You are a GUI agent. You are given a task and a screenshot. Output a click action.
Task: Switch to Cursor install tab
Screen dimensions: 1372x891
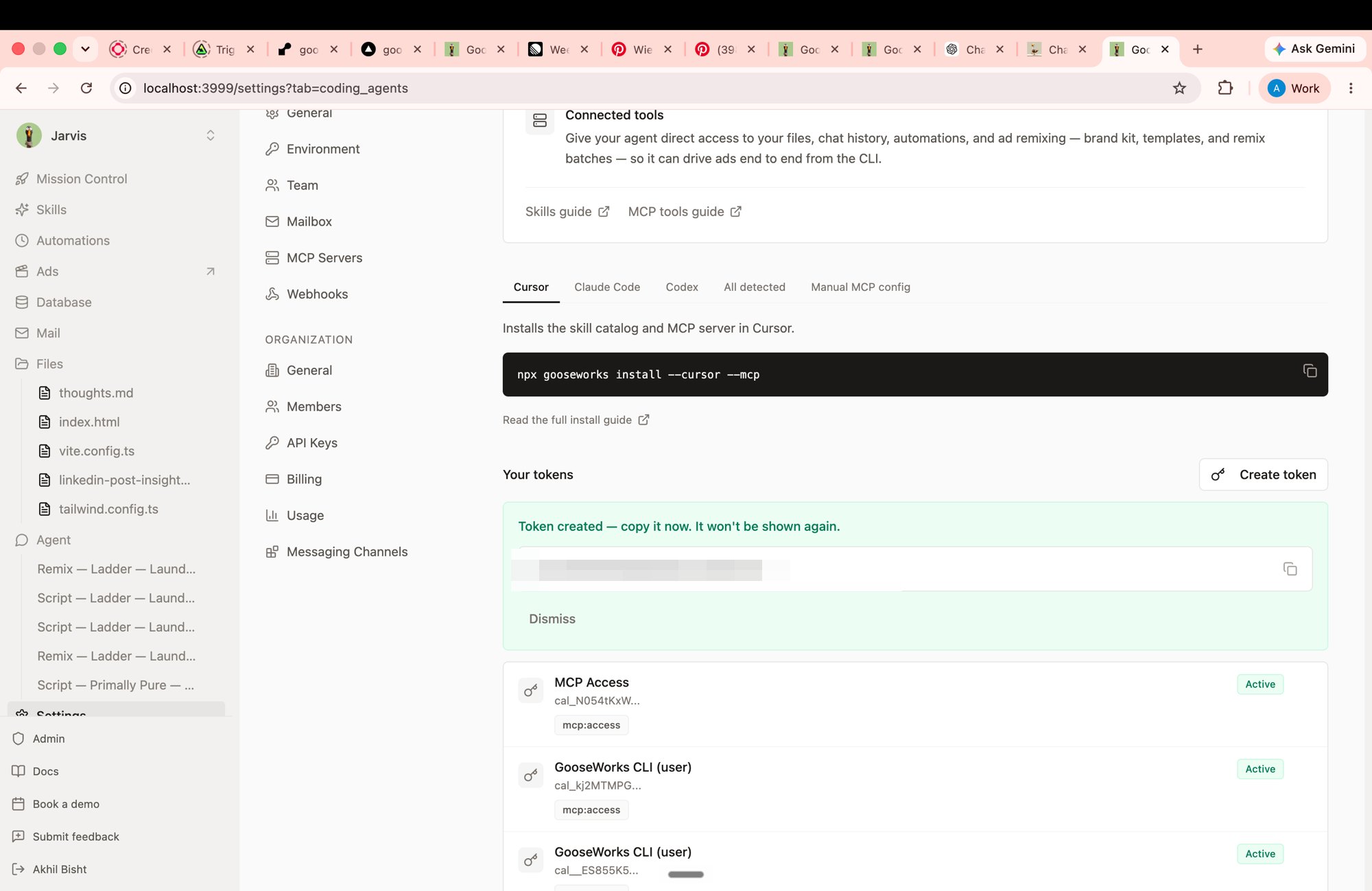[531, 287]
